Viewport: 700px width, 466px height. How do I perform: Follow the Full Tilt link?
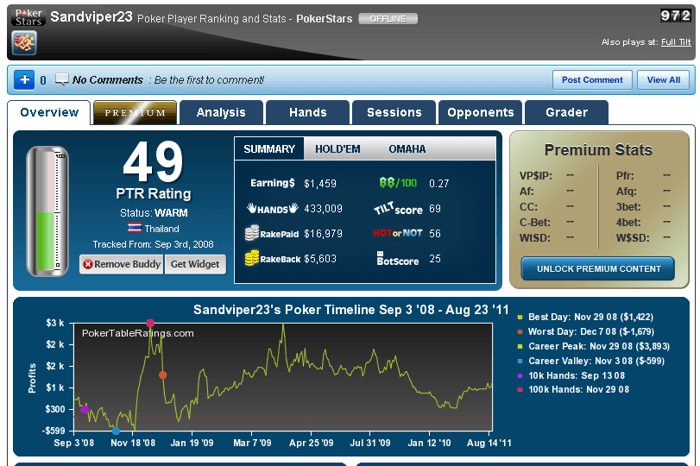[x=676, y=42]
